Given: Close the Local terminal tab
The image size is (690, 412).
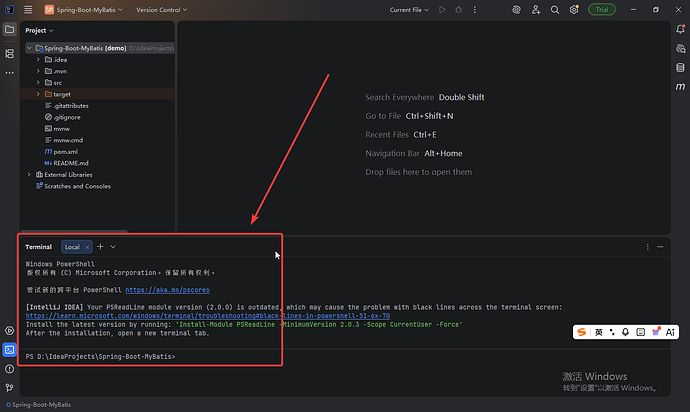Looking at the screenshot, I should [87, 247].
